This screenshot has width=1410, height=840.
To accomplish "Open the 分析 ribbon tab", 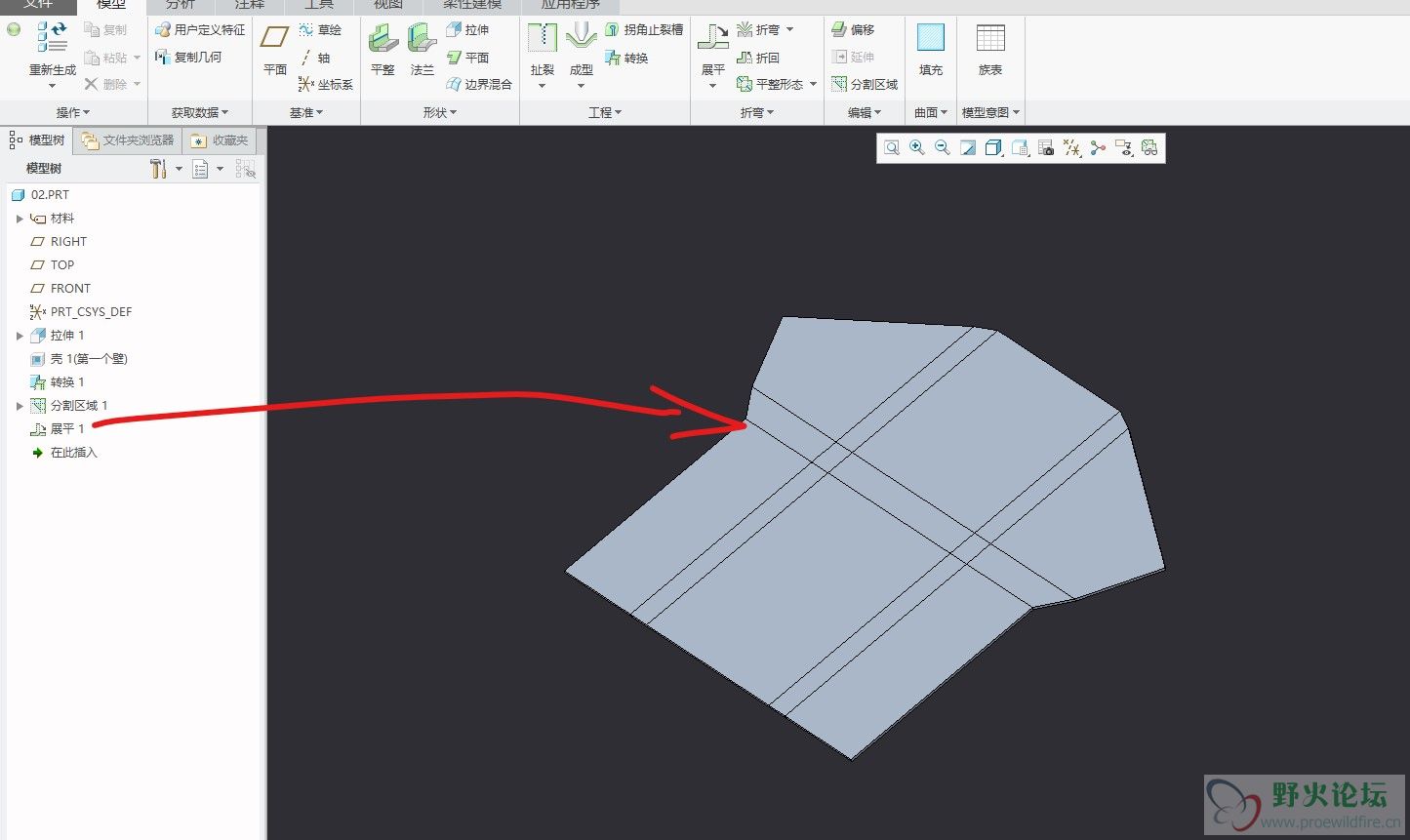I will (x=181, y=5).
